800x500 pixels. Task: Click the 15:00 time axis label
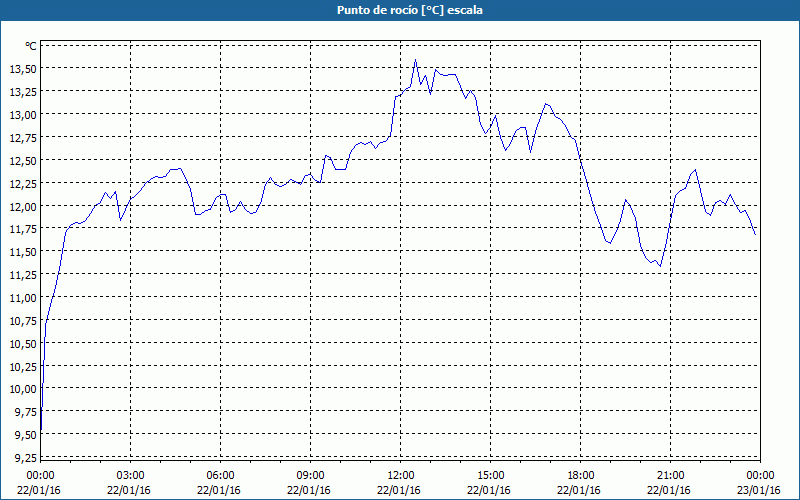[490, 476]
